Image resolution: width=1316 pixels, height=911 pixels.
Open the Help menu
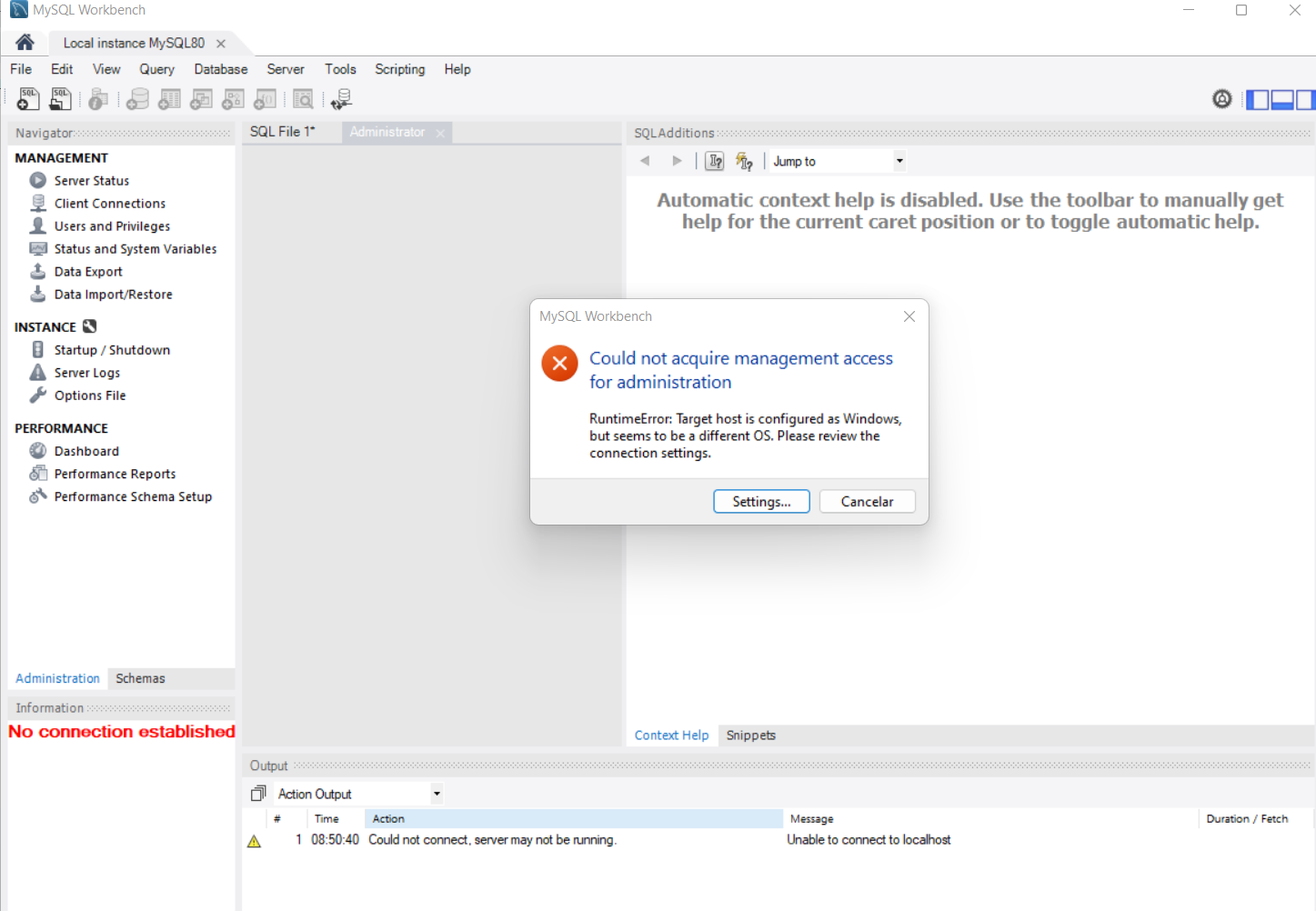tap(457, 69)
